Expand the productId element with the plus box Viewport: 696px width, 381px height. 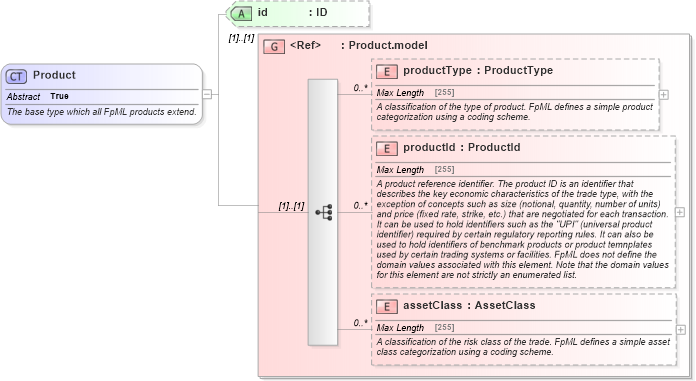pos(680,212)
